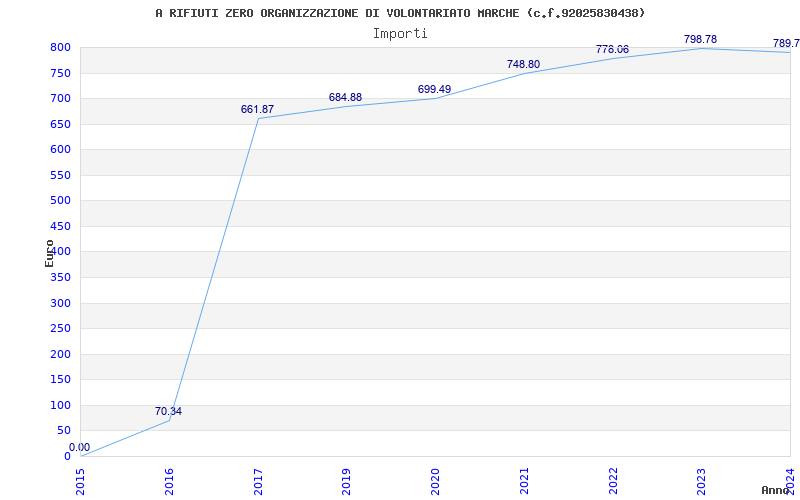Select the 70.34 data label

pos(168,411)
